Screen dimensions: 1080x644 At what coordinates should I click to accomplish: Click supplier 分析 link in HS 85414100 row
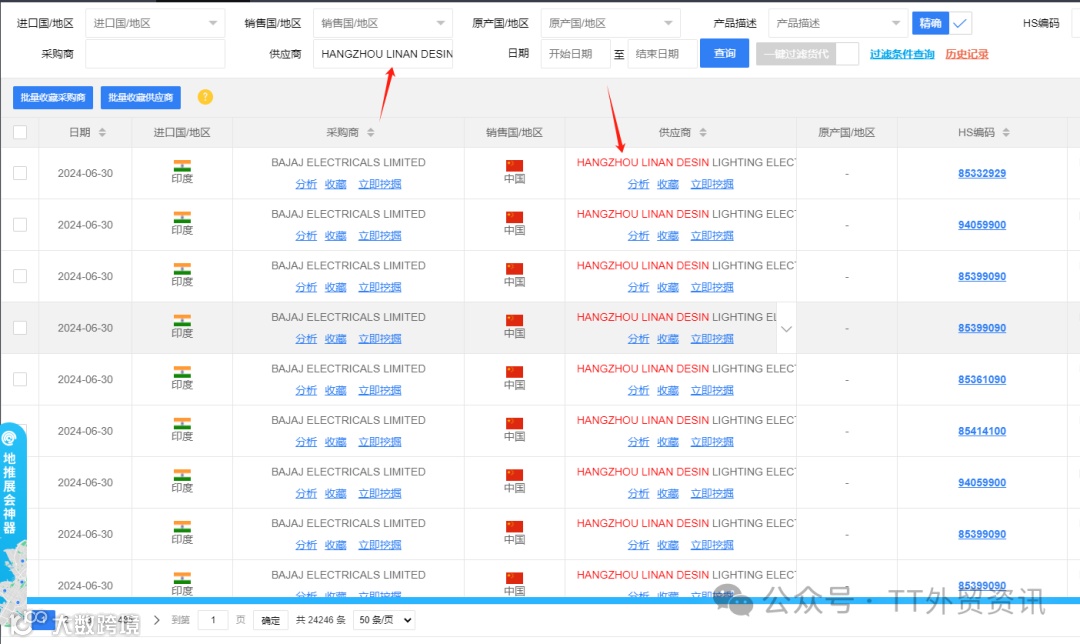638,442
